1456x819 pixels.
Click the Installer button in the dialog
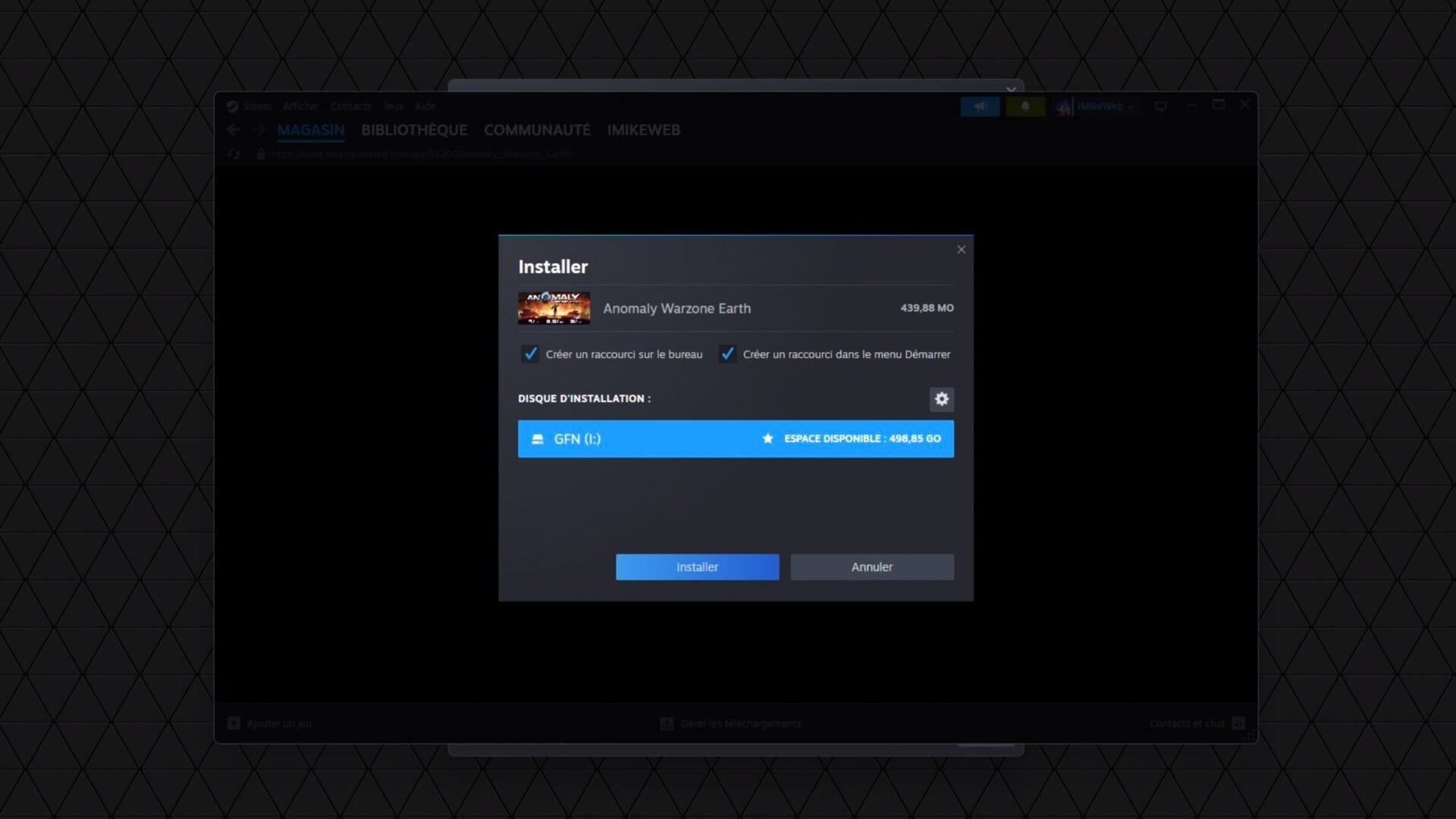[x=697, y=566]
